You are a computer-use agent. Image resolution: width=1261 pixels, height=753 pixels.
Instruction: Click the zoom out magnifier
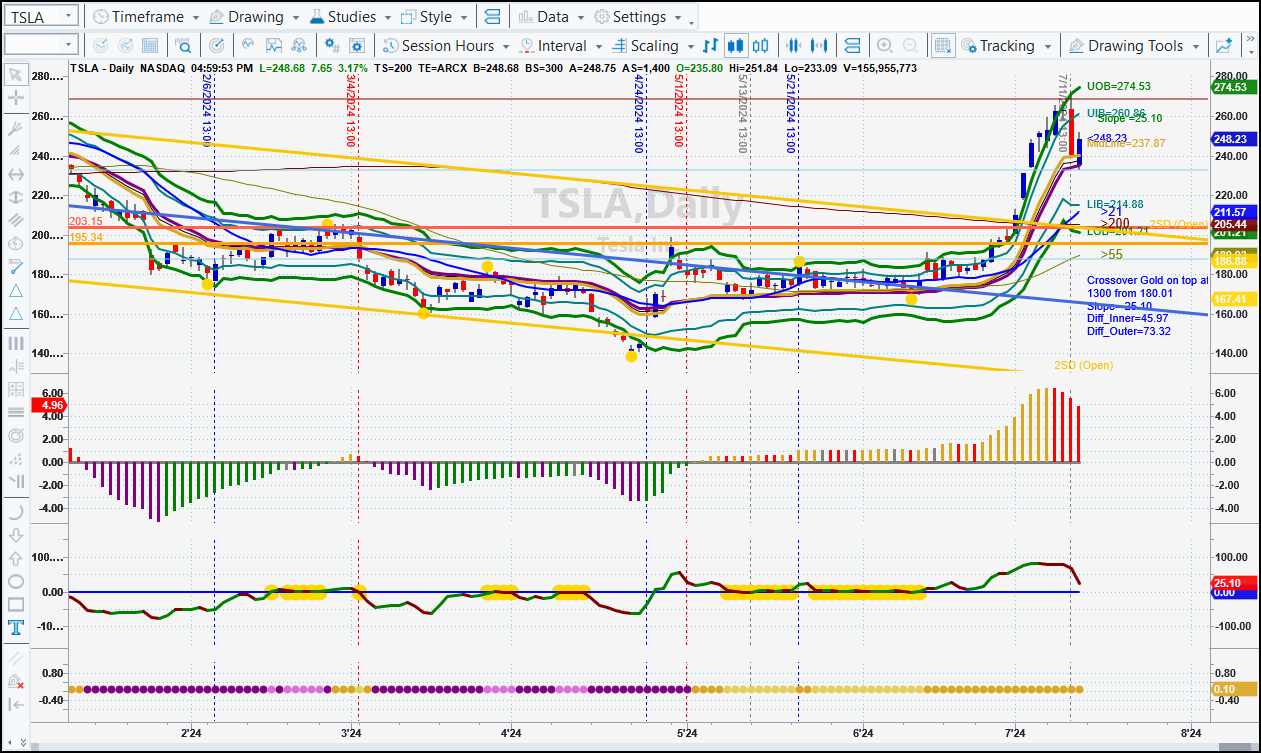[910, 46]
